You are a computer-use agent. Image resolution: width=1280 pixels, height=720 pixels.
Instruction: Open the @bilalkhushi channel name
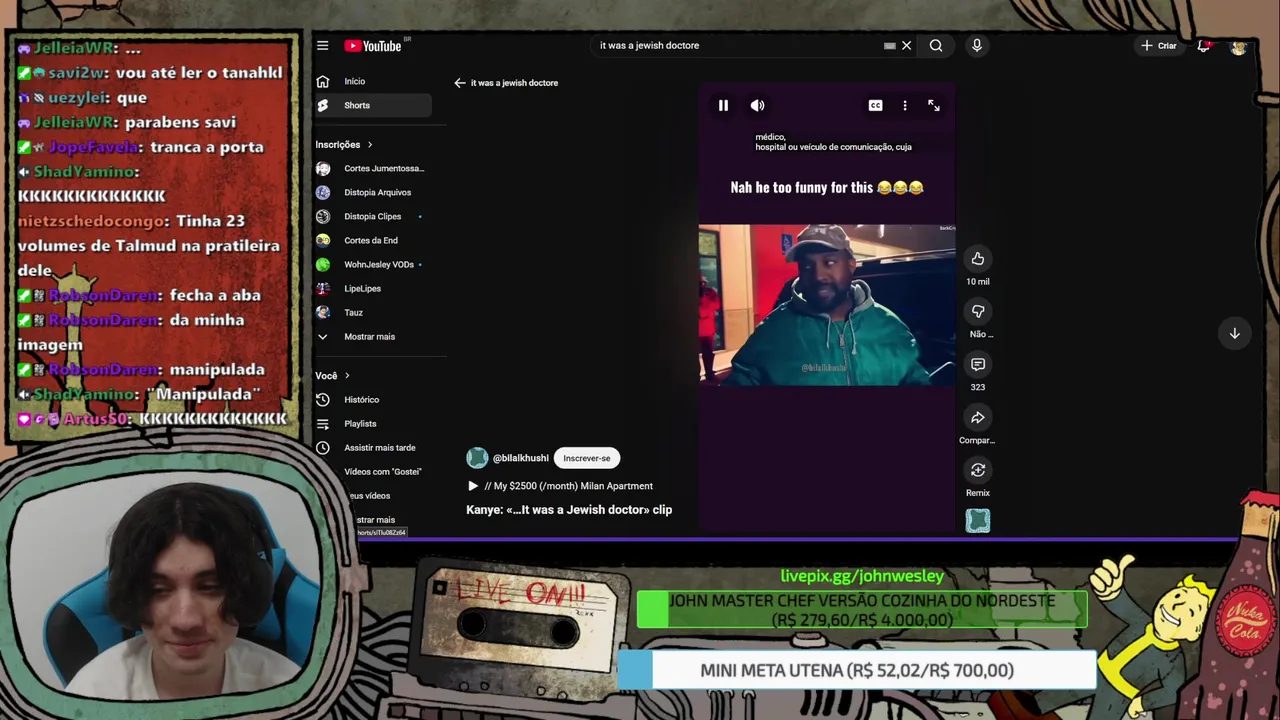520,458
